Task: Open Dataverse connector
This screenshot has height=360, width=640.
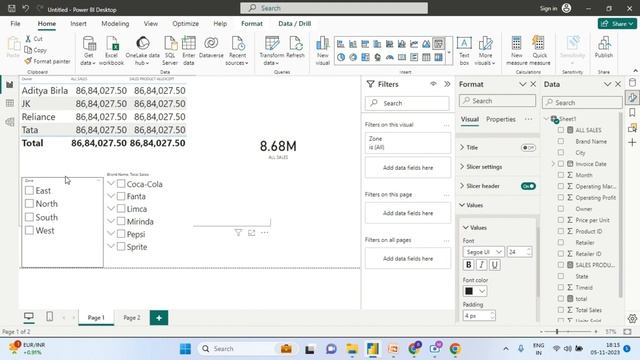Action: (211, 48)
